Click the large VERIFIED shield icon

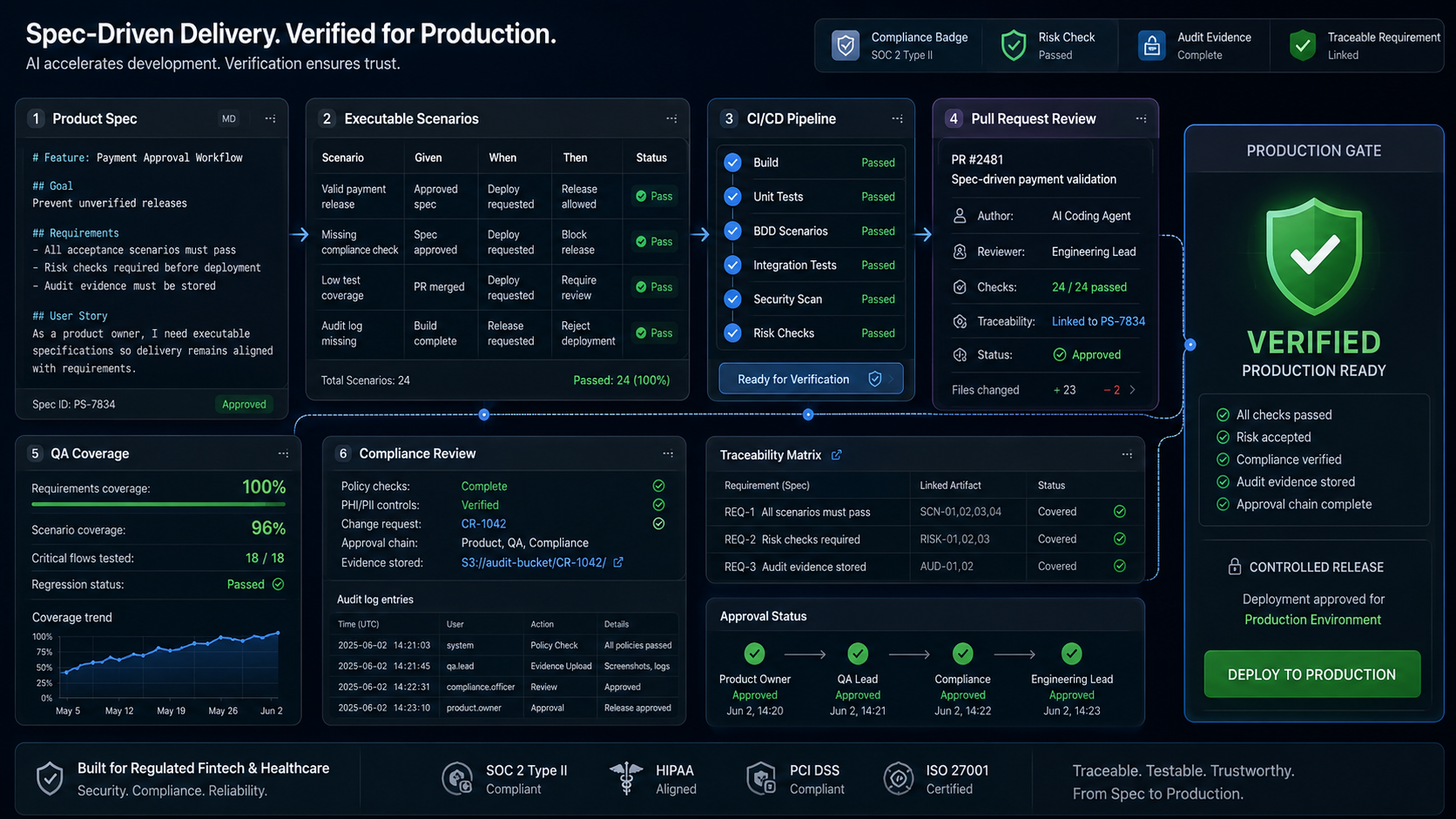(x=1314, y=256)
